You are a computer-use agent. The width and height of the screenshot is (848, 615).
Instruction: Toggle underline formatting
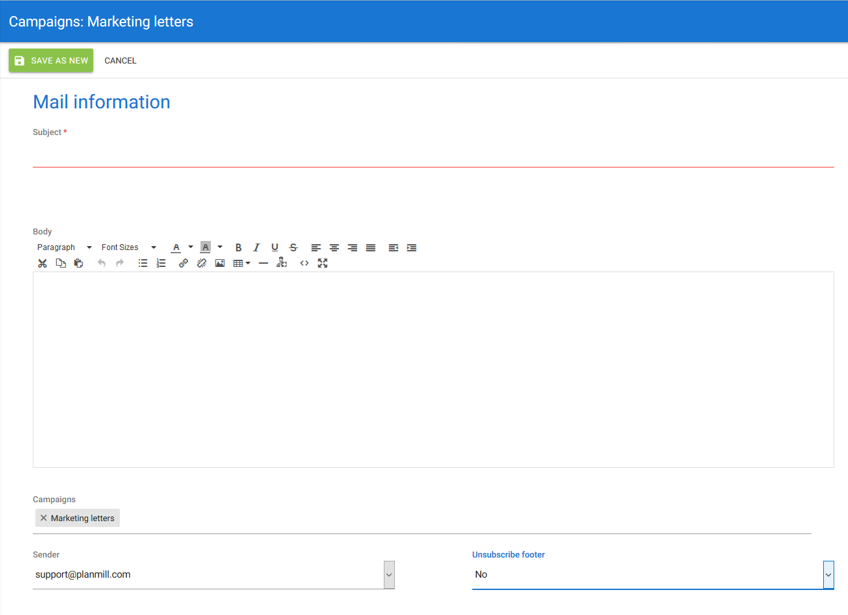(275, 248)
